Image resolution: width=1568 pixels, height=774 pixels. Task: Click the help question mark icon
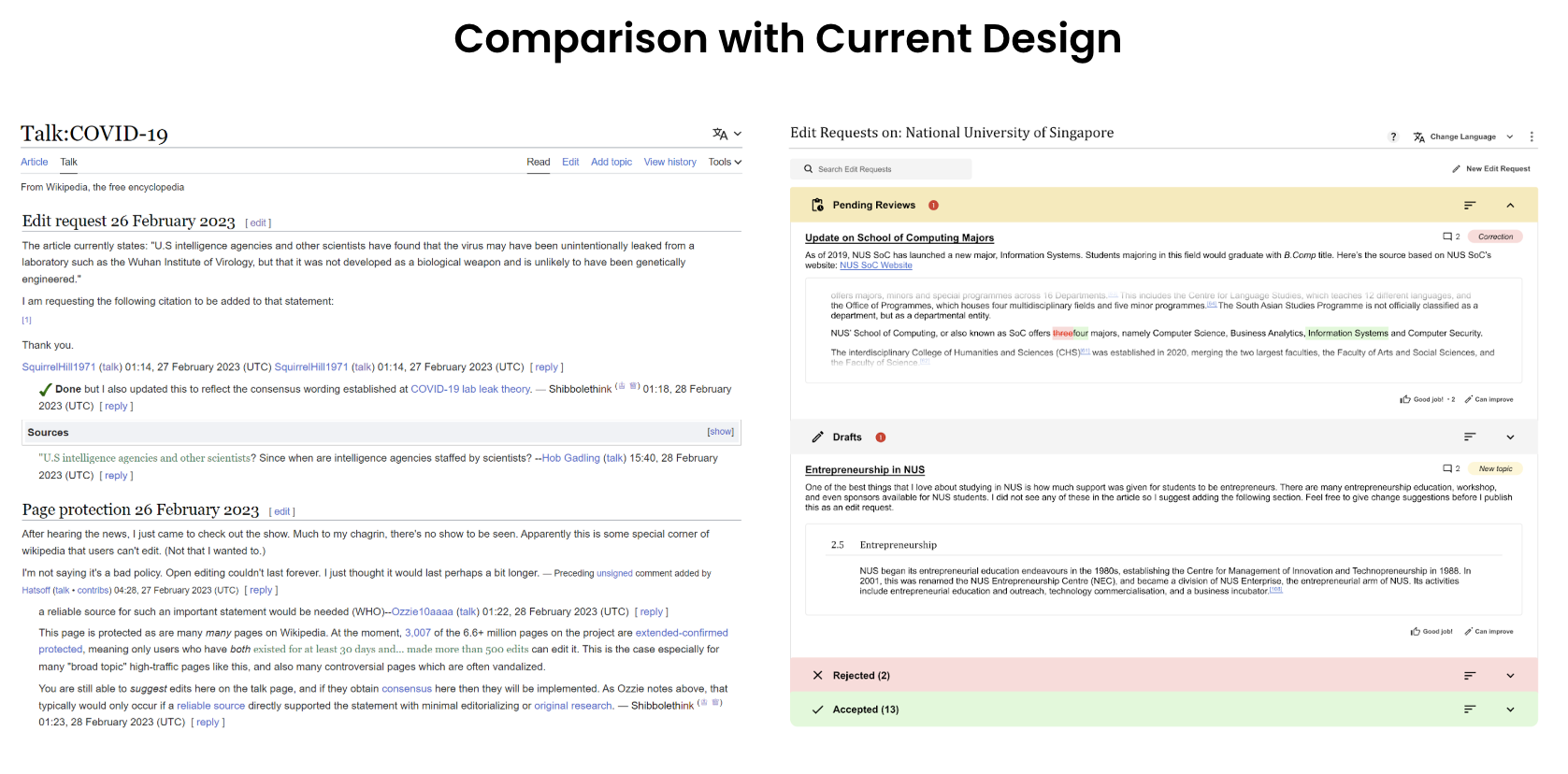coord(1393,137)
